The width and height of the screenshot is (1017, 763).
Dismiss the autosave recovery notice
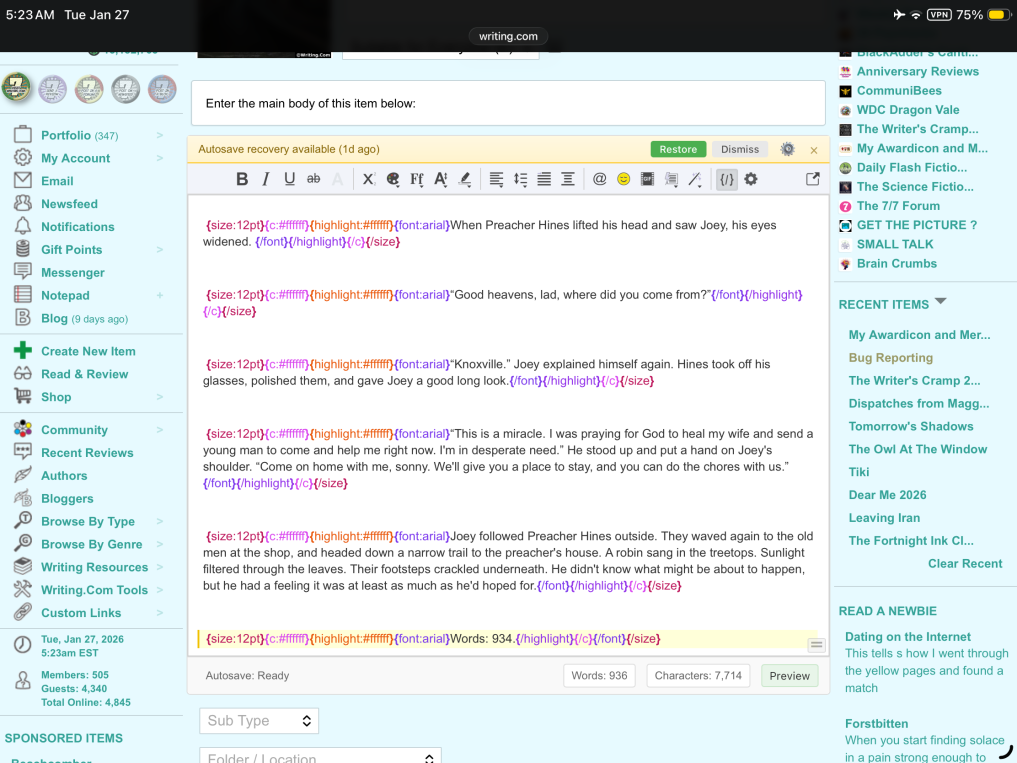pos(740,149)
